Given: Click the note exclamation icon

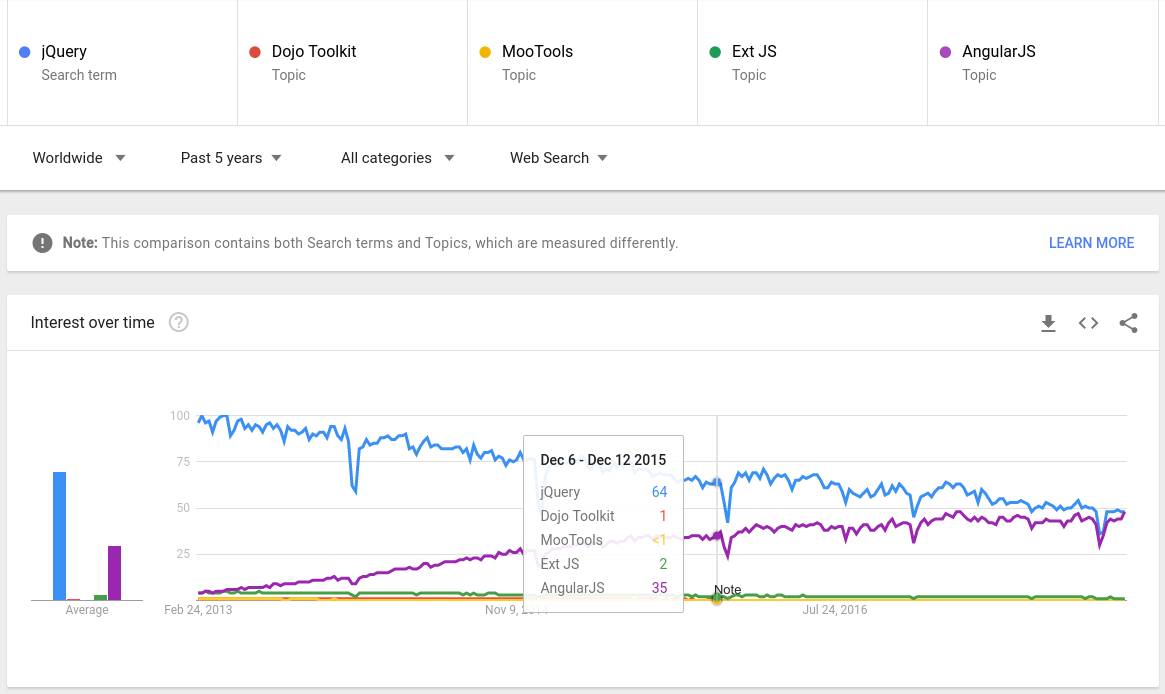Looking at the screenshot, I should point(42,243).
